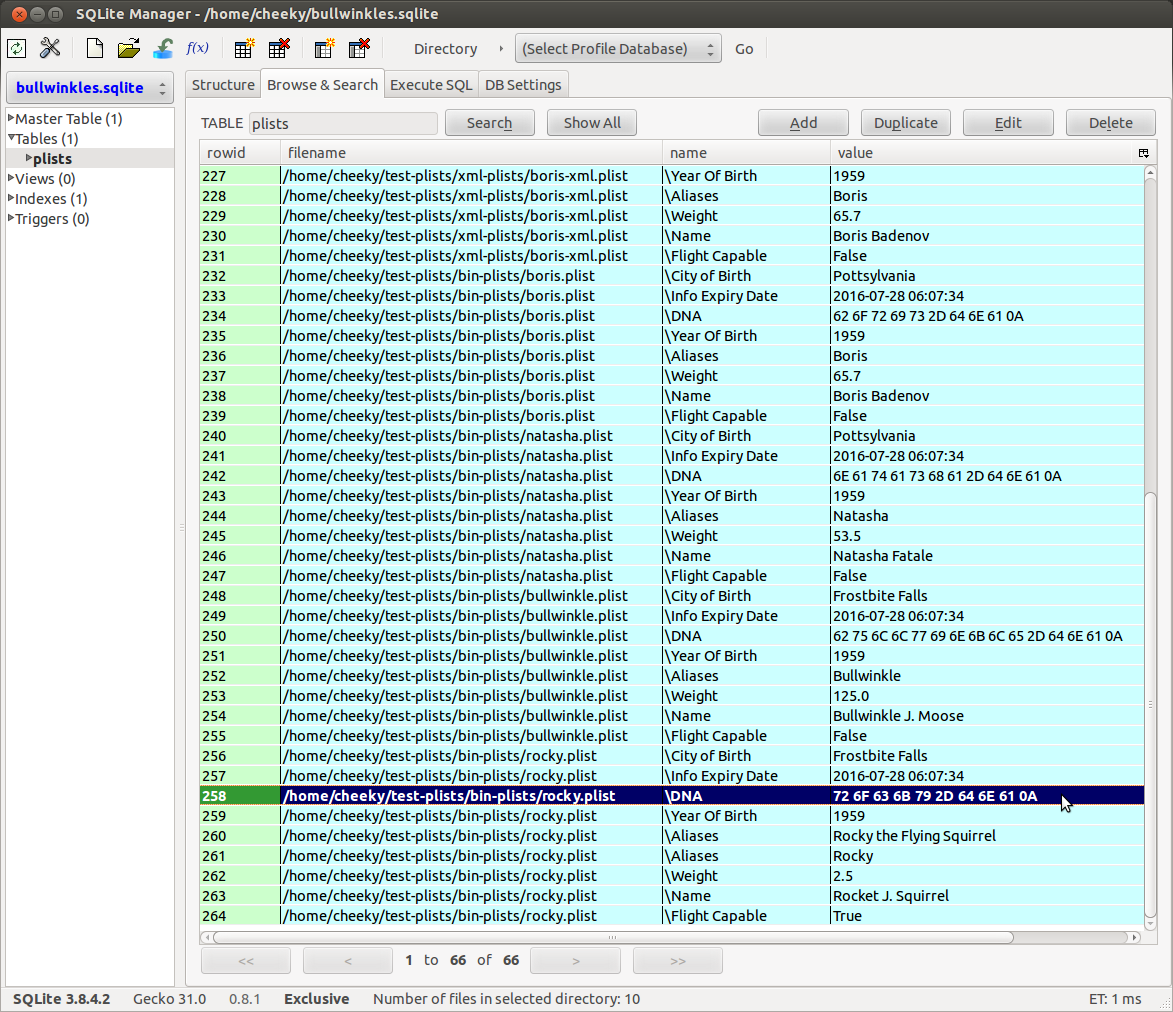Expand the Master Table (1) node
Viewport: 1173px width, 1012px height.
pyautogui.click(x=11, y=118)
